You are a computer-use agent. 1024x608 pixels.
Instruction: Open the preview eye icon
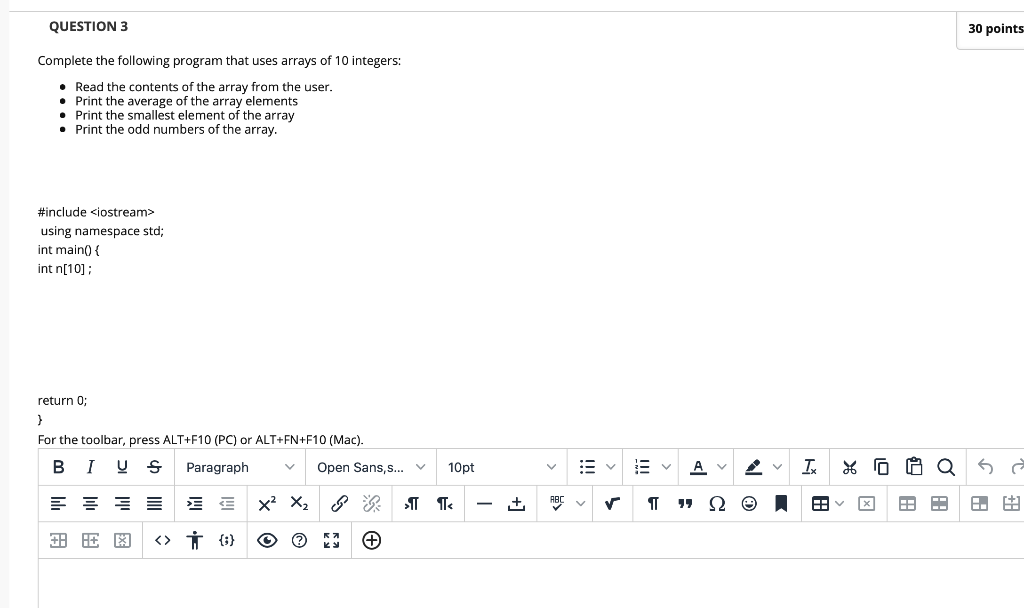[x=266, y=540]
